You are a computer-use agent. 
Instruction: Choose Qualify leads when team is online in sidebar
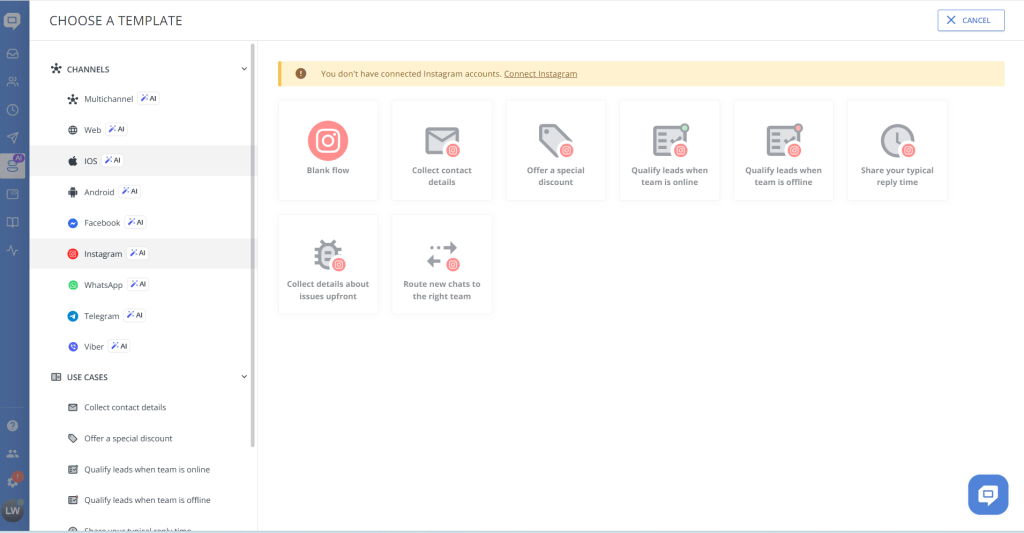click(140, 469)
